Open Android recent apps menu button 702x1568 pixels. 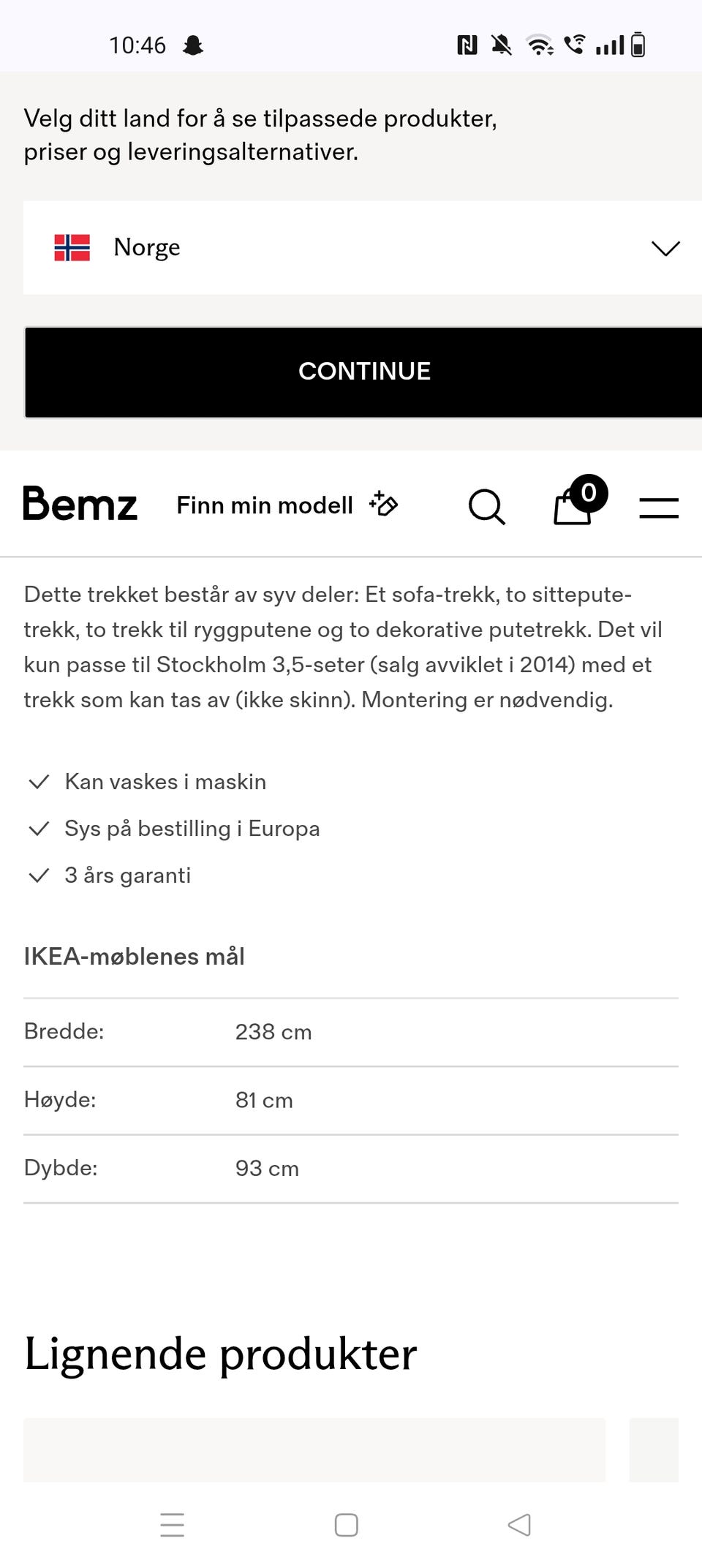pos(172,1525)
